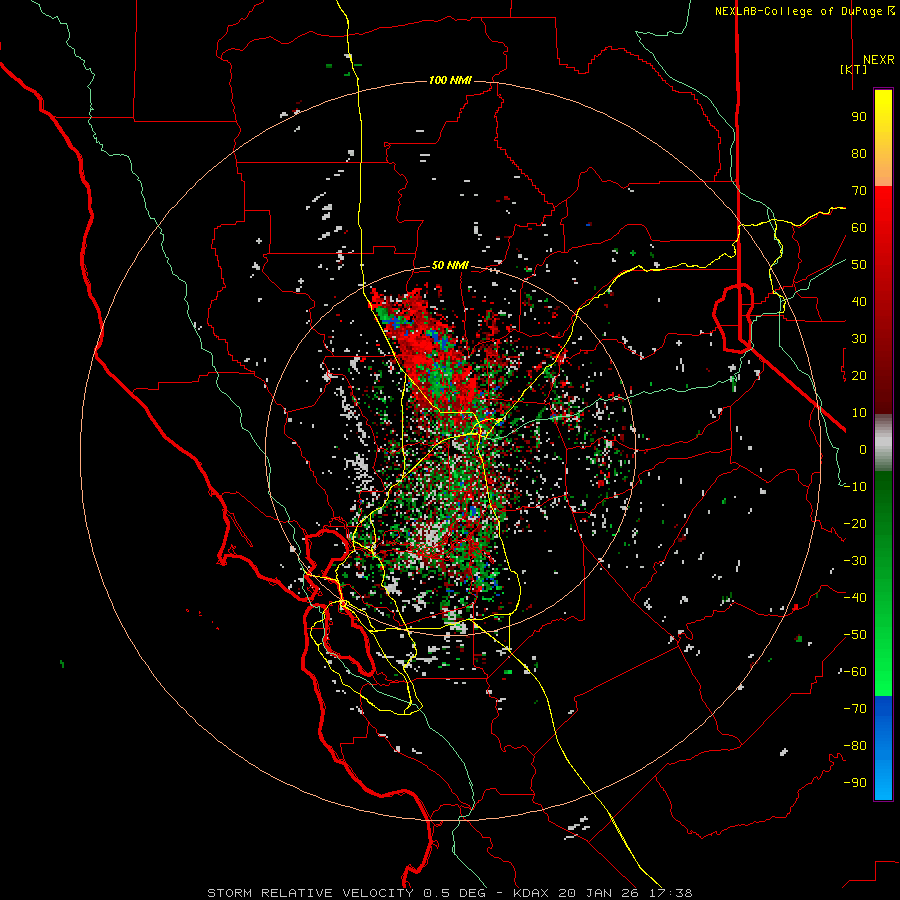Click the gray zero segment of velocity scale
Image resolution: width=900 pixels, height=900 pixels.
point(883,443)
